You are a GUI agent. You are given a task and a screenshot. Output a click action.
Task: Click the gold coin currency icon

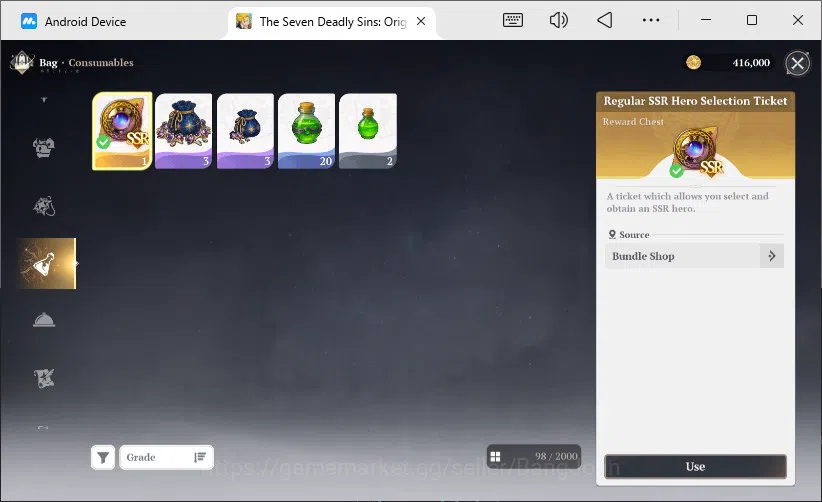(x=694, y=62)
